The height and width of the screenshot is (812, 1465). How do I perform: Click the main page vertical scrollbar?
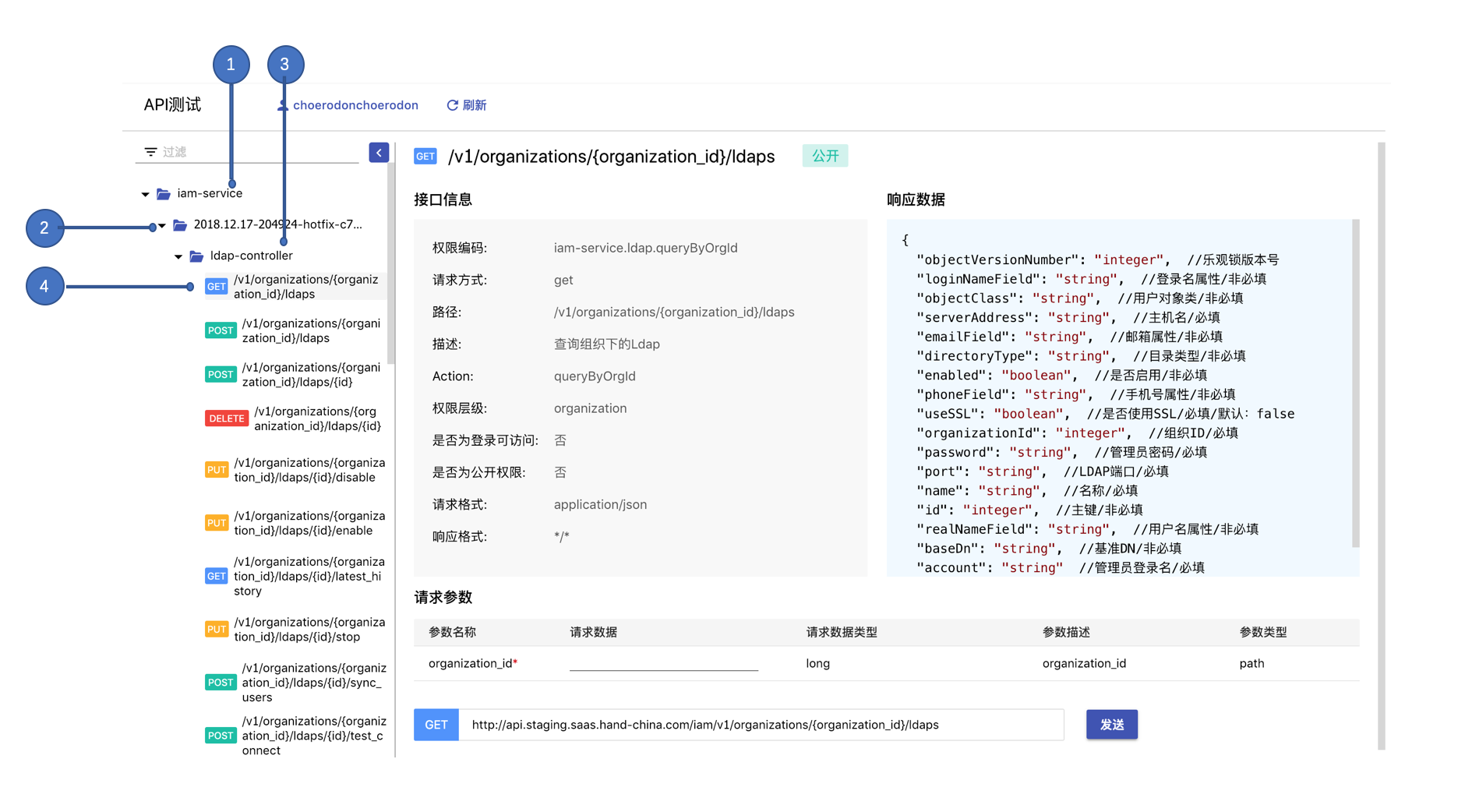pos(1382,446)
